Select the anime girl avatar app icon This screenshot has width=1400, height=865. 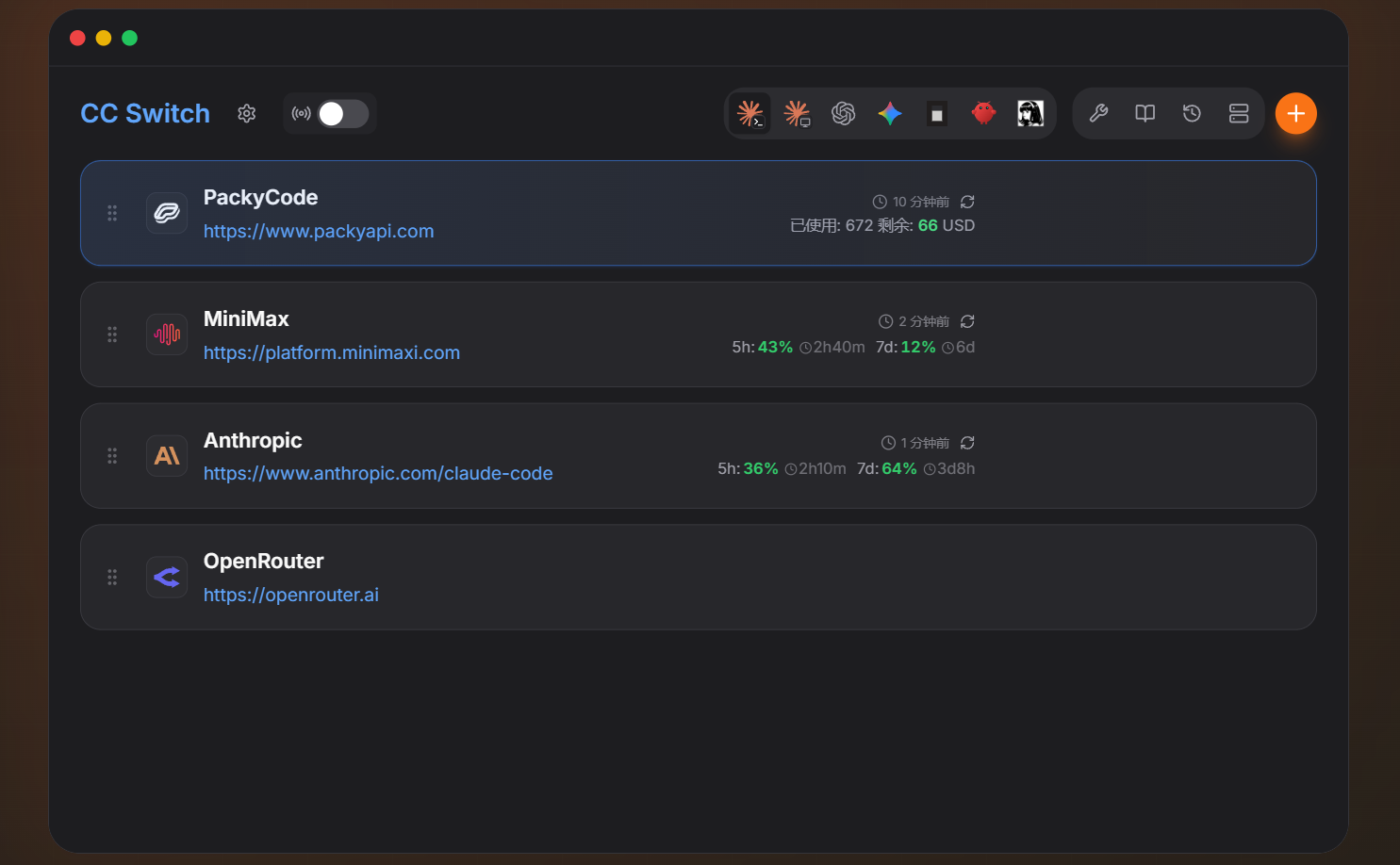(1030, 113)
